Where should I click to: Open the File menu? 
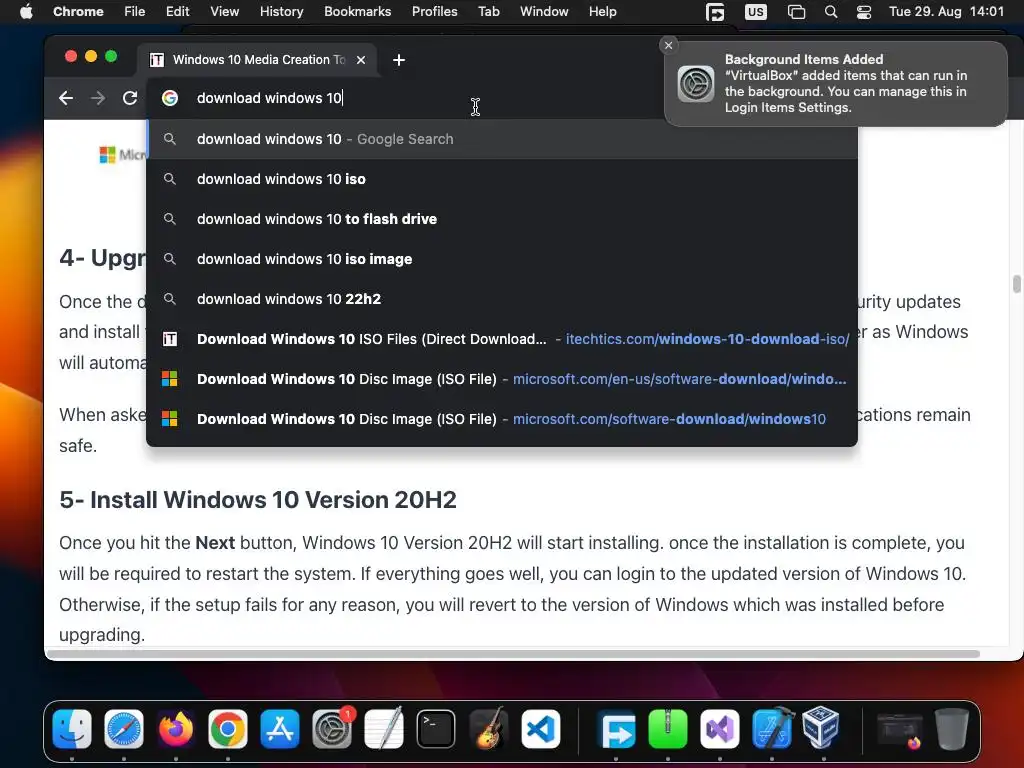click(x=135, y=12)
